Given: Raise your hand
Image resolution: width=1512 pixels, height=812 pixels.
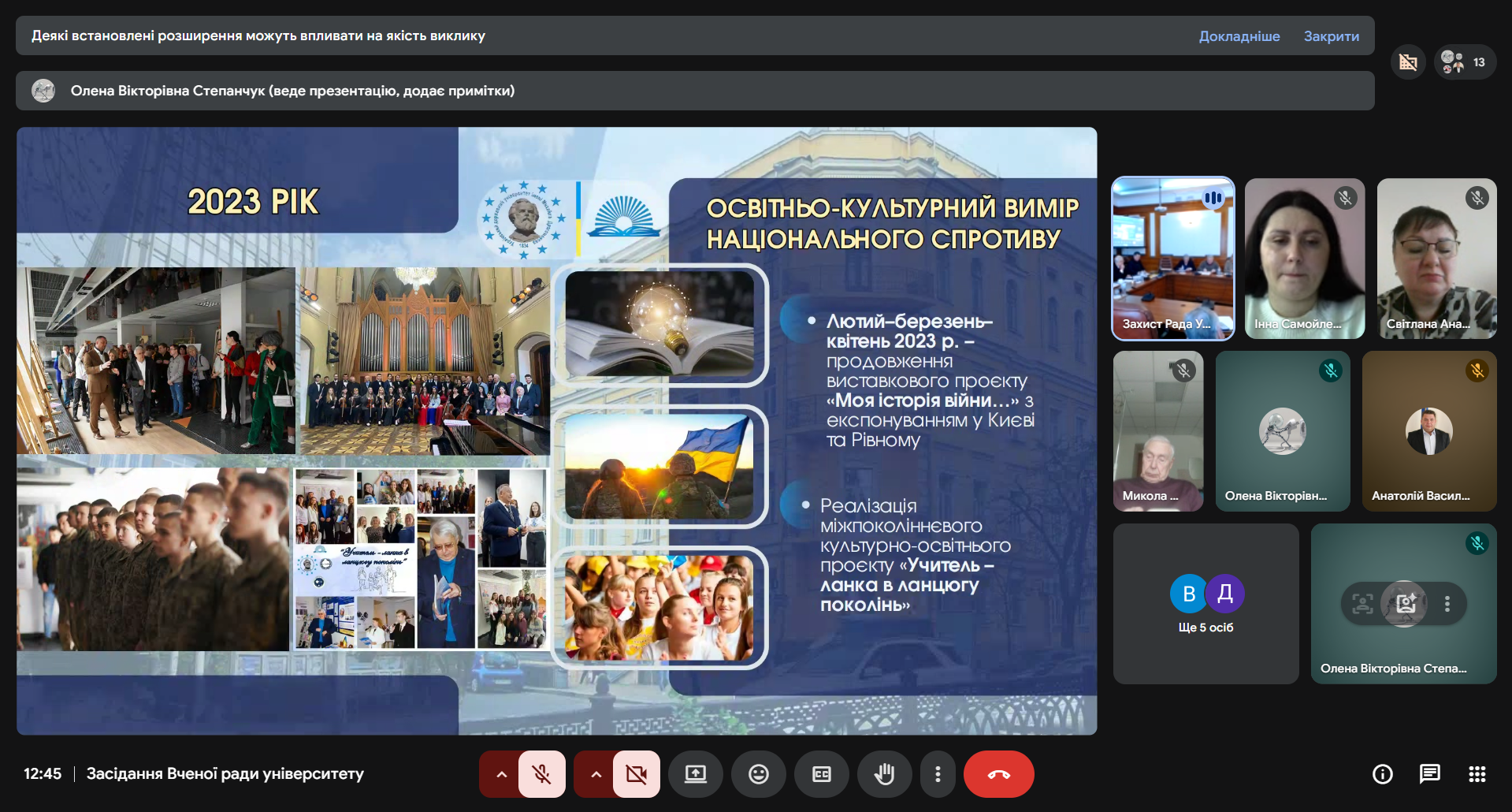Looking at the screenshot, I should [x=885, y=773].
